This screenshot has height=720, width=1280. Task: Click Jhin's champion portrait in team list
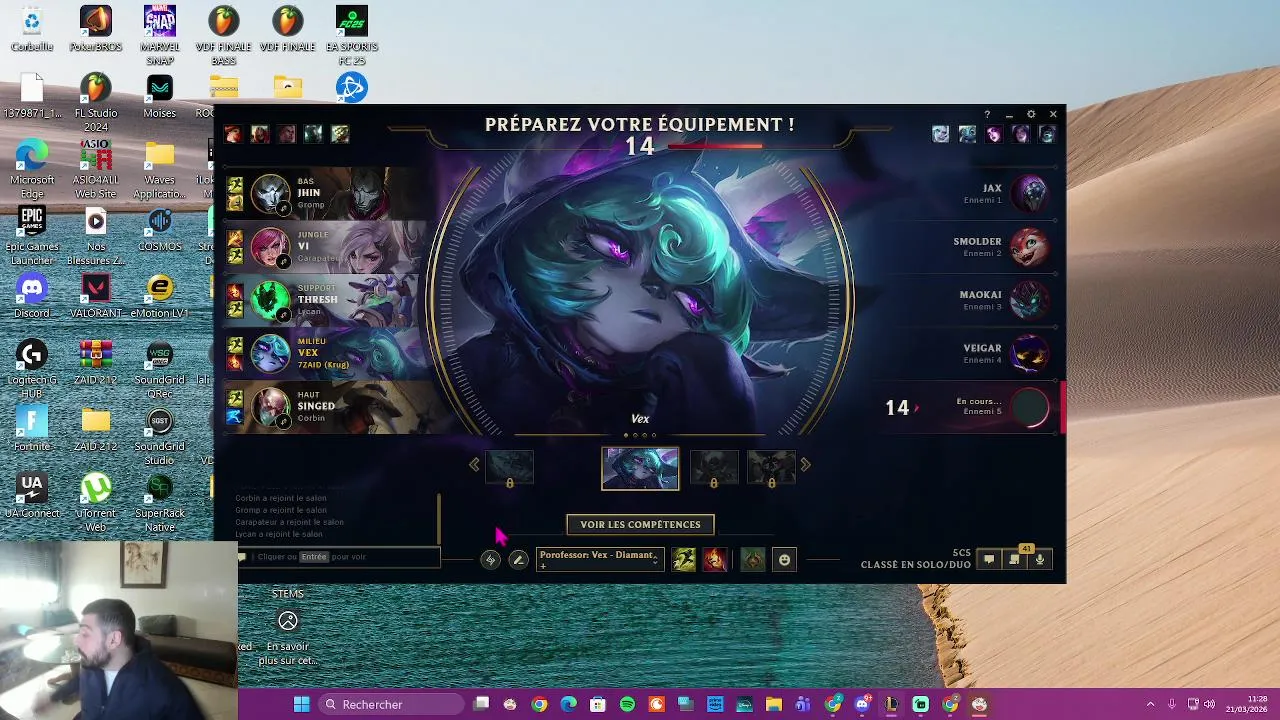tap(270, 194)
